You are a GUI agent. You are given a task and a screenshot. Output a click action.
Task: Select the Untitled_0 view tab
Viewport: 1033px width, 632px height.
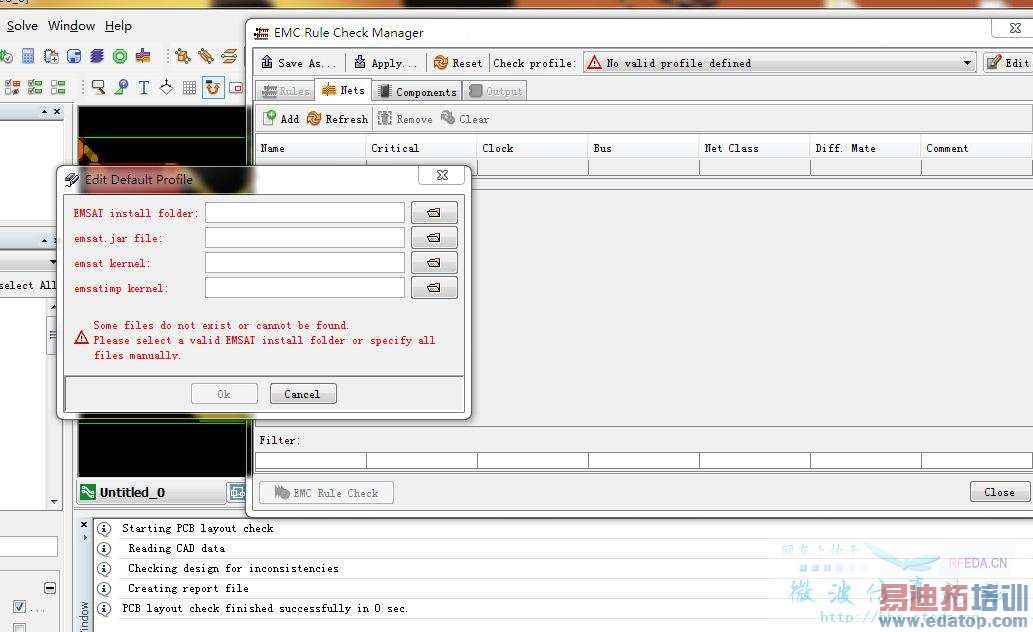point(152,492)
